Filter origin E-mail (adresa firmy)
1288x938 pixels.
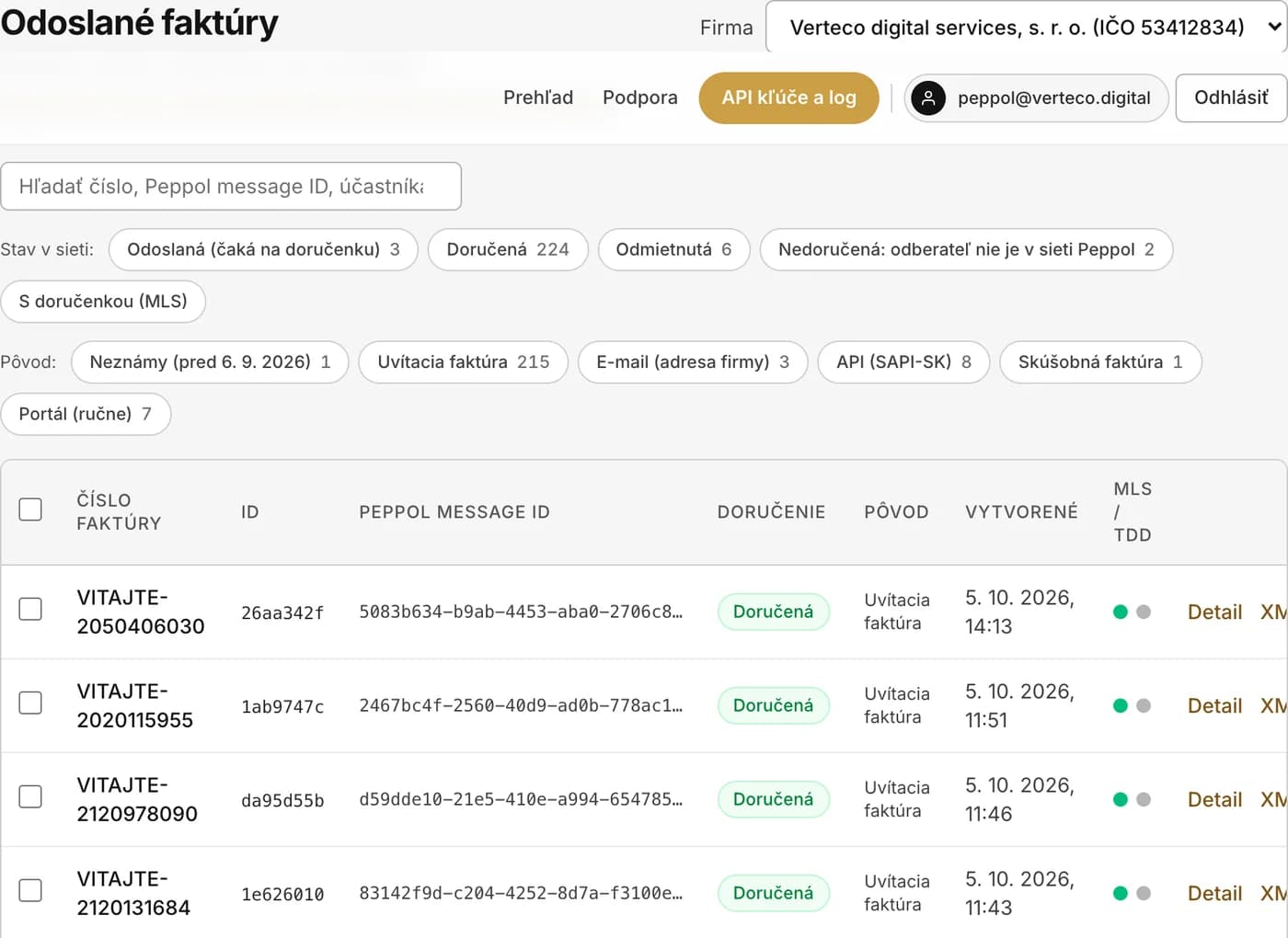(x=693, y=362)
